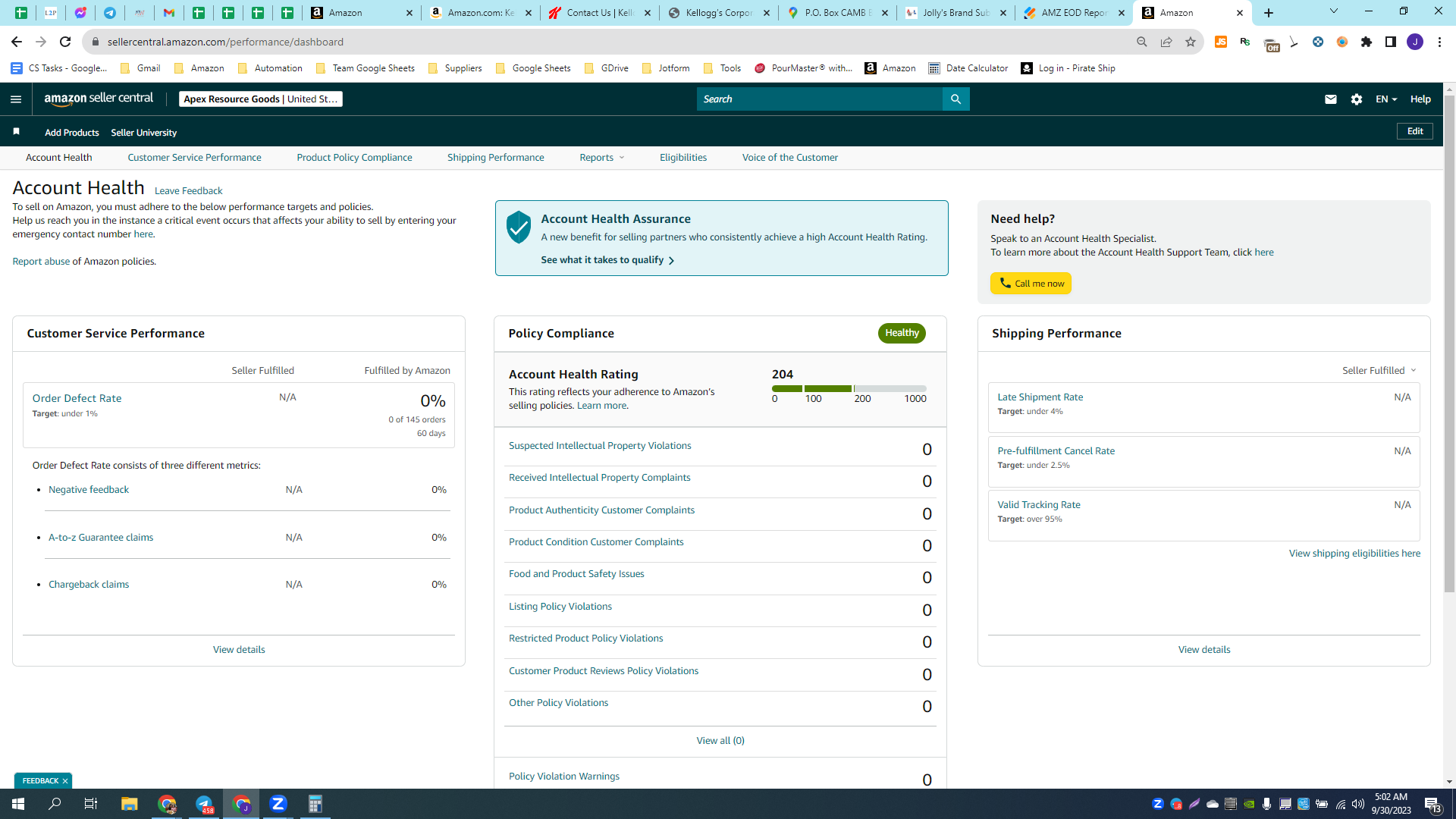The width and height of the screenshot is (1456, 819).
Task: Close the FEEDBACK tab
Action: [65, 781]
